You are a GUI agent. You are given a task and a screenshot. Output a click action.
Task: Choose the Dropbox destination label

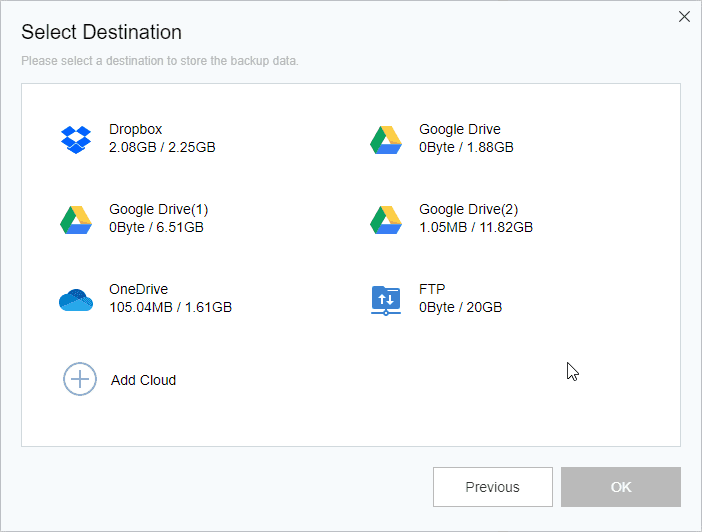[x=136, y=129]
